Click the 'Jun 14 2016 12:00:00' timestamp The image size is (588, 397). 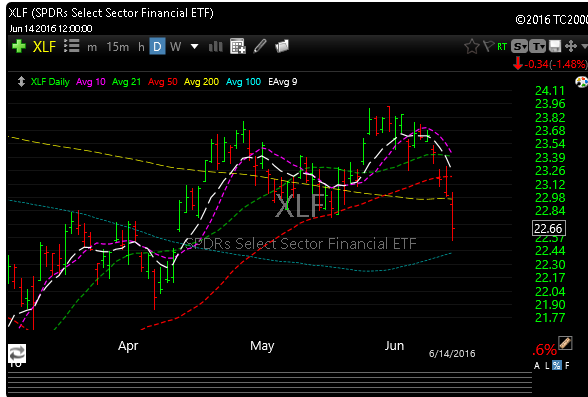click(x=51, y=29)
